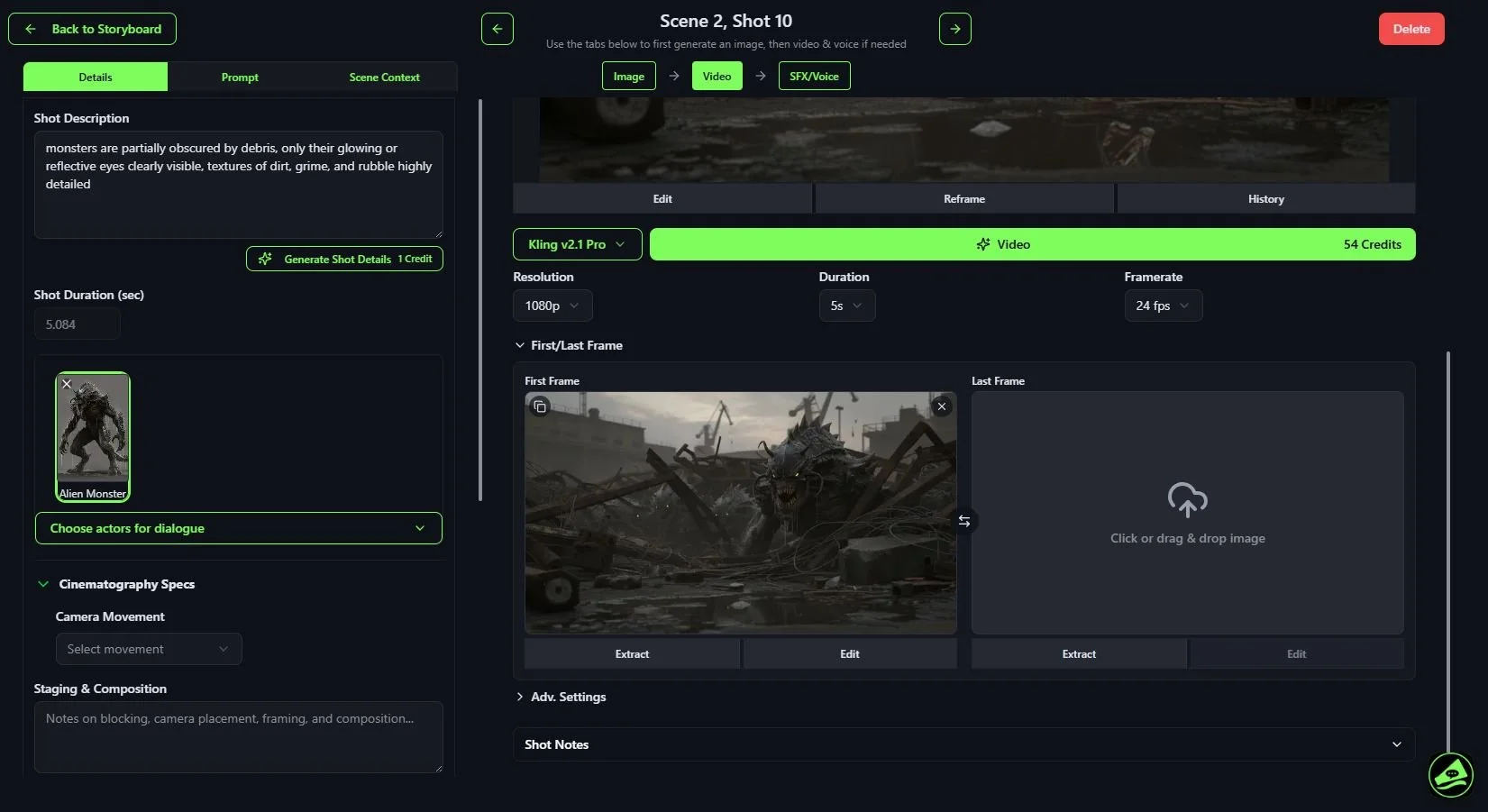The width and height of the screenshot is (1488, 812).
Task: Switch to the SFX/Voice tab
Action: [813, 76]
